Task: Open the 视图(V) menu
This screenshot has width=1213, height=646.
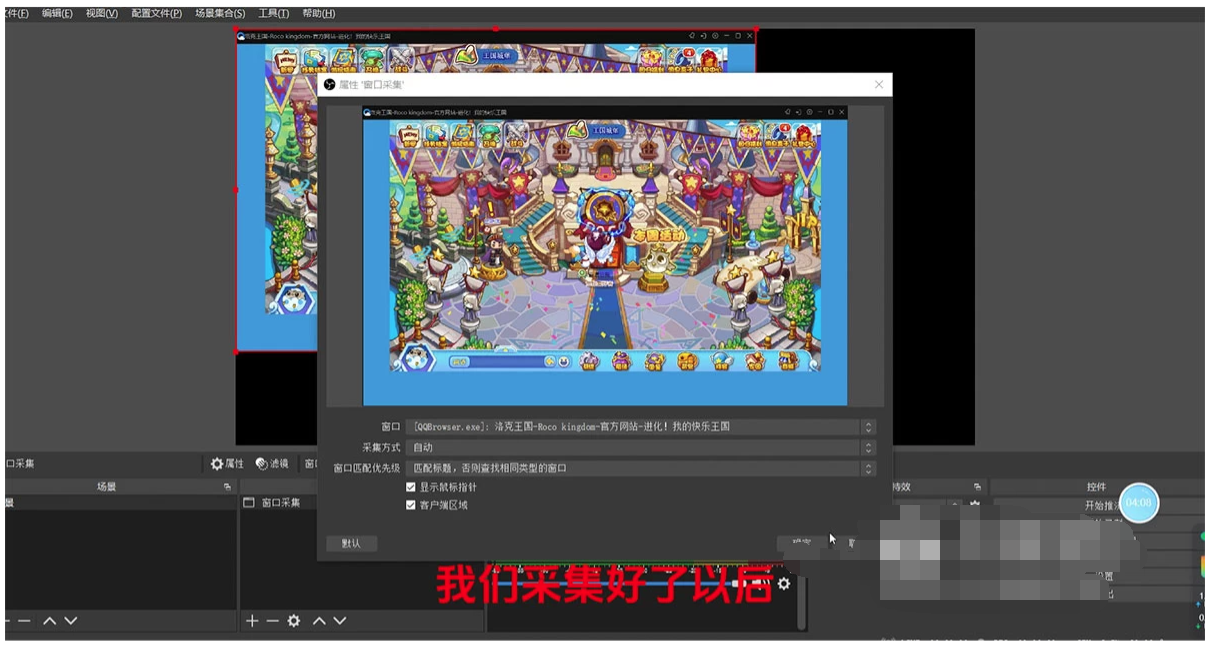Action: point(102,14)
